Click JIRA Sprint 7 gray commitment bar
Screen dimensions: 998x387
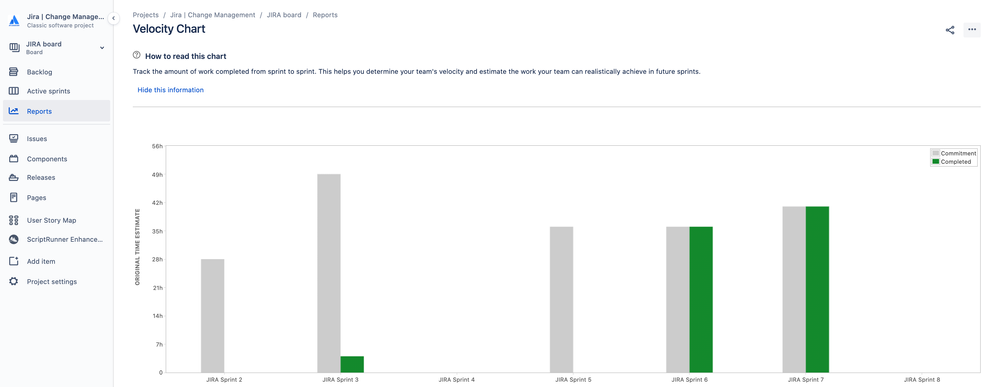click(x=794, y=289)
